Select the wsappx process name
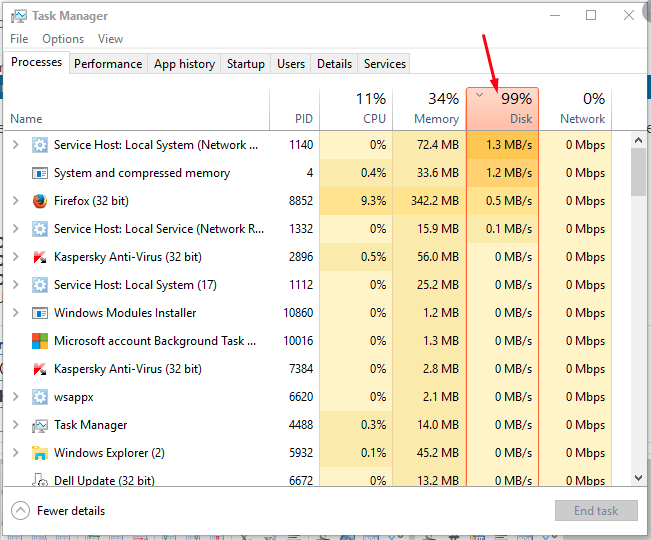Viewport: 651px width, 540px height. tap(73, 397)
